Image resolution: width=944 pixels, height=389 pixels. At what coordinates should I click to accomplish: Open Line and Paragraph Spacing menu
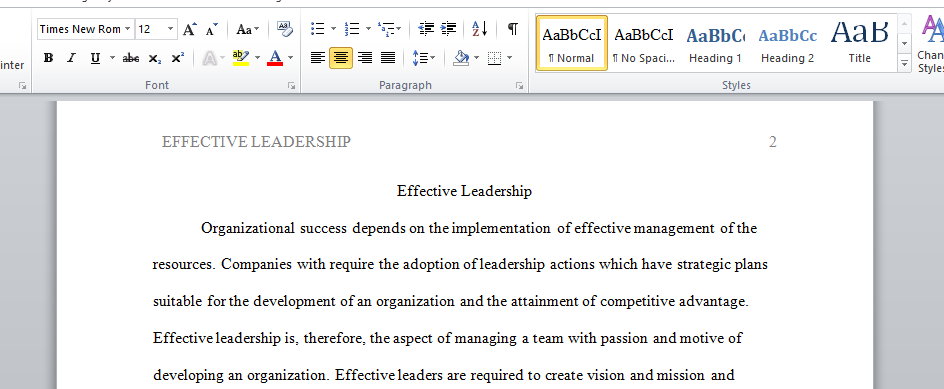[424, 58]
